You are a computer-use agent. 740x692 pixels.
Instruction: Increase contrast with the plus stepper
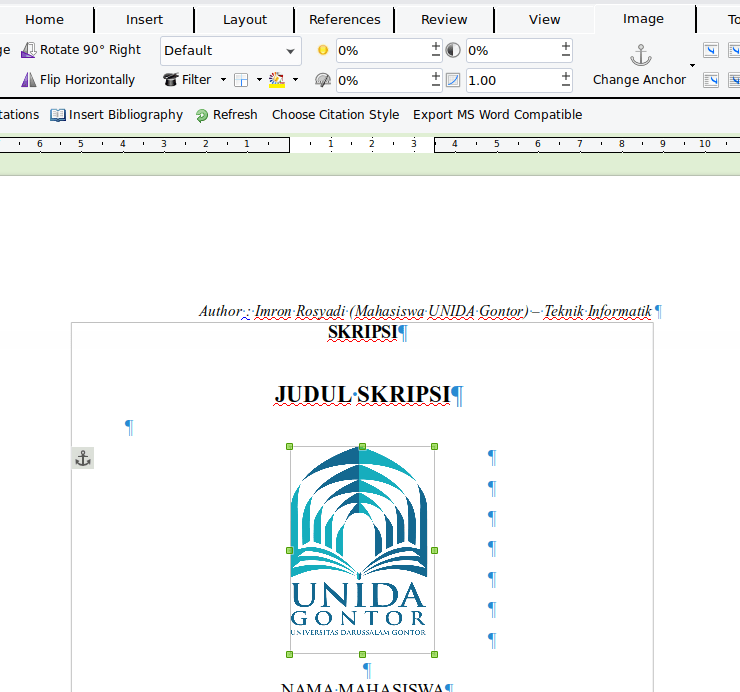pos(565,46)
